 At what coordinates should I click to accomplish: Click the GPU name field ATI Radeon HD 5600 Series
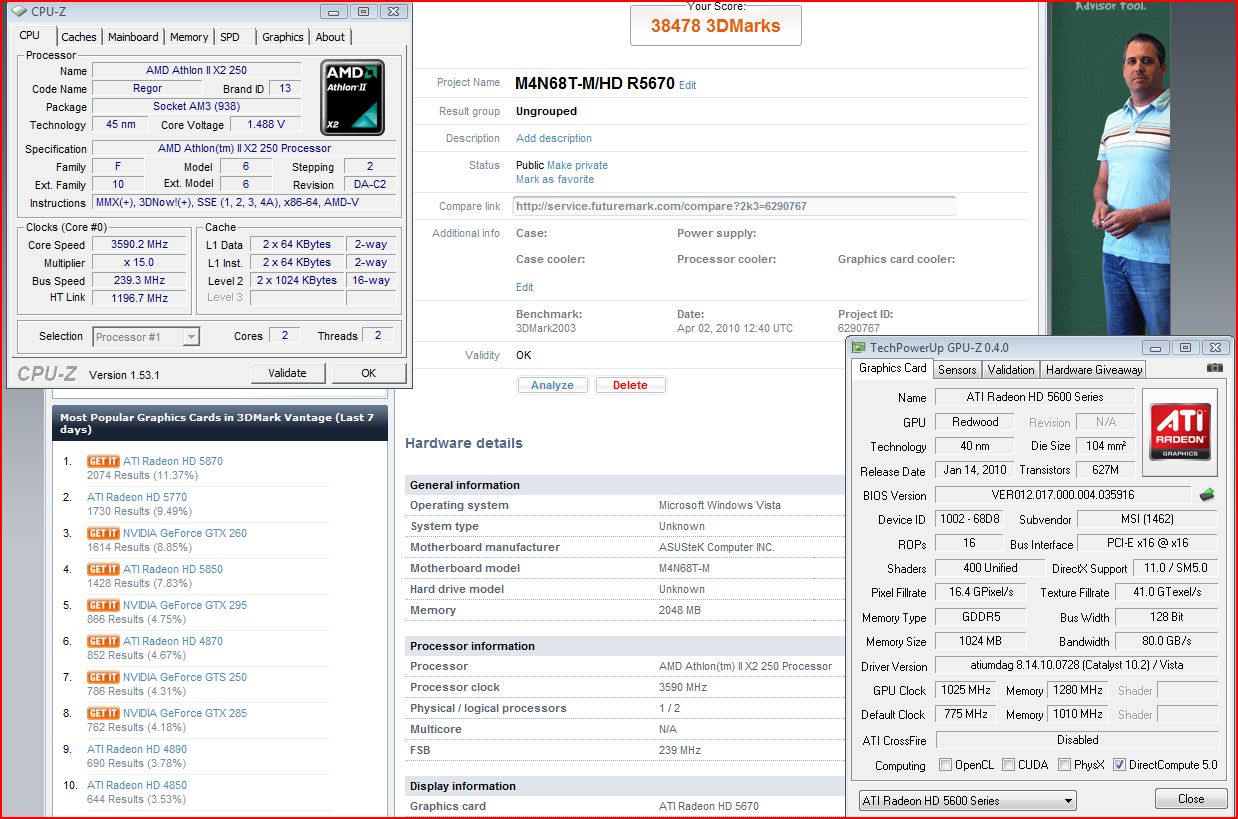[1034, 397]
